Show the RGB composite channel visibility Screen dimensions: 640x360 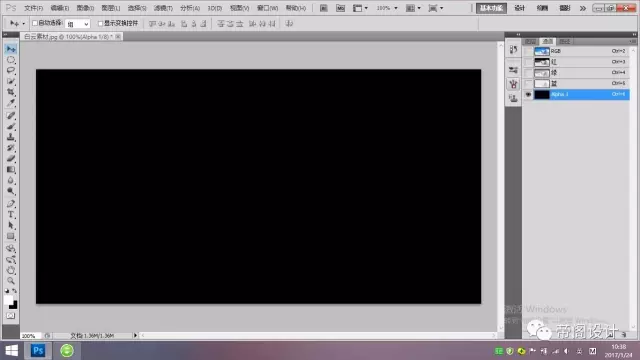click(x=528, y=51)
